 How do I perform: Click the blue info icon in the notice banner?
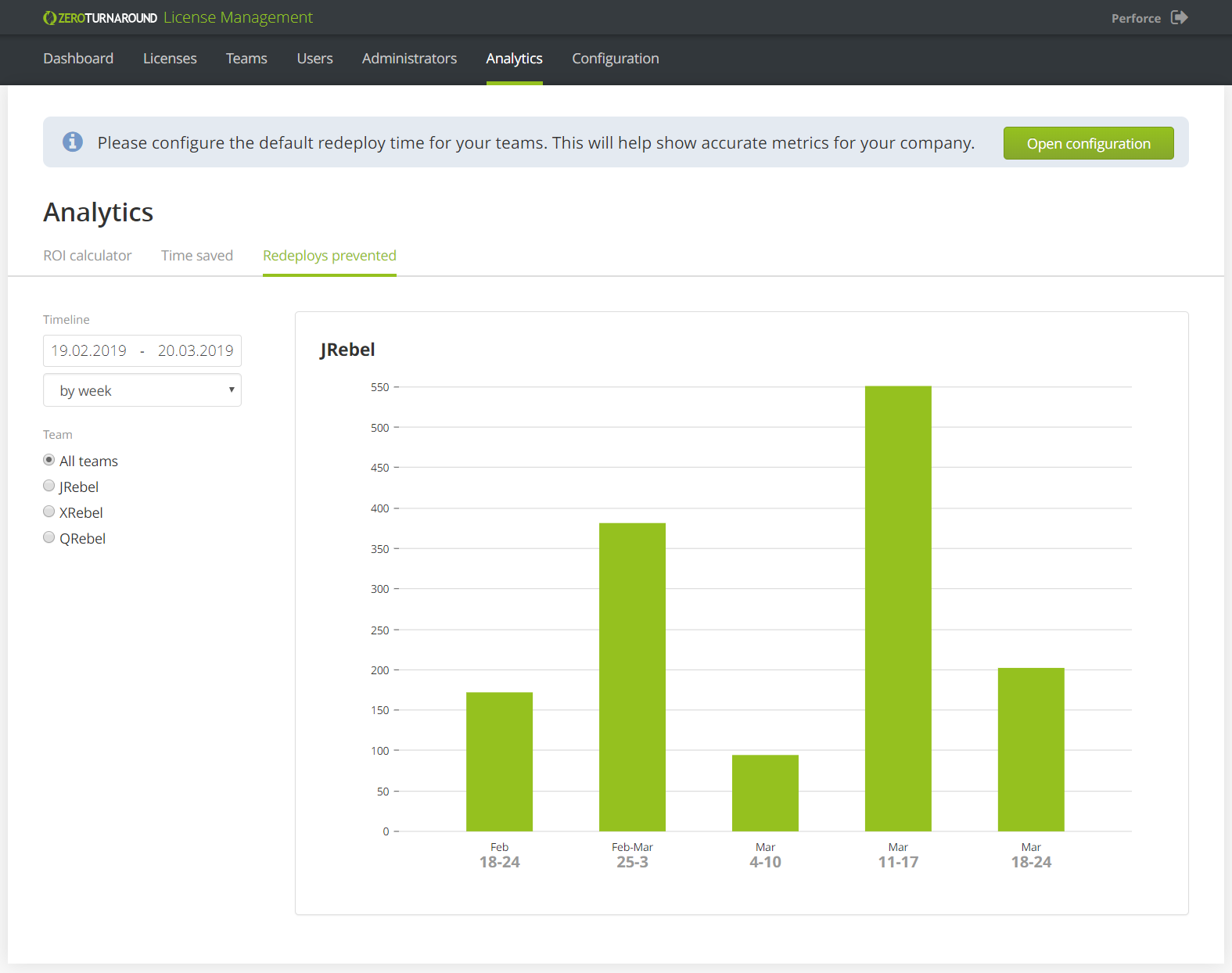click(73, 142)
